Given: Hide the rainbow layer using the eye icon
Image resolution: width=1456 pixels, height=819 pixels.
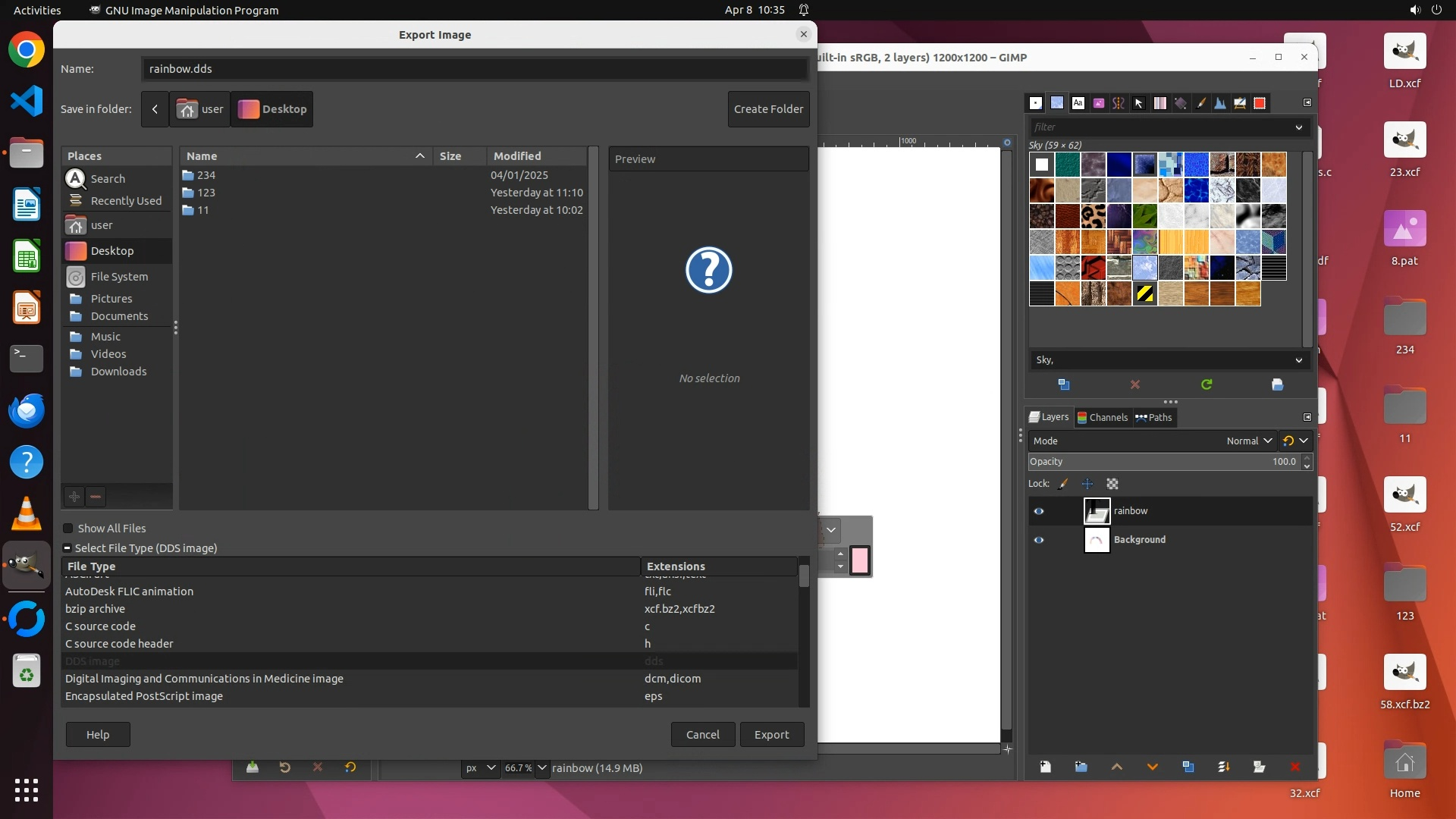Looking at the screenshot, I should coord(1039,511).
